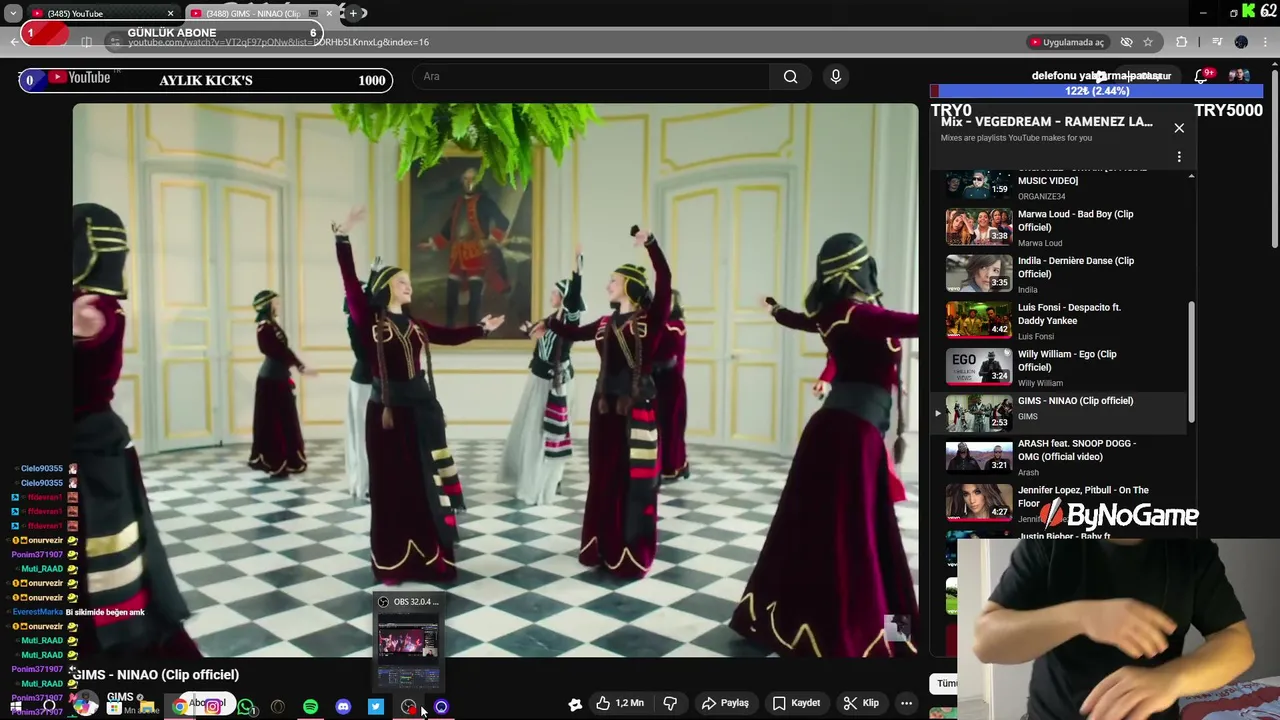Close the GIMS - NINAO tab
This screenshot has height=720, width=1280.
(329, 13)
